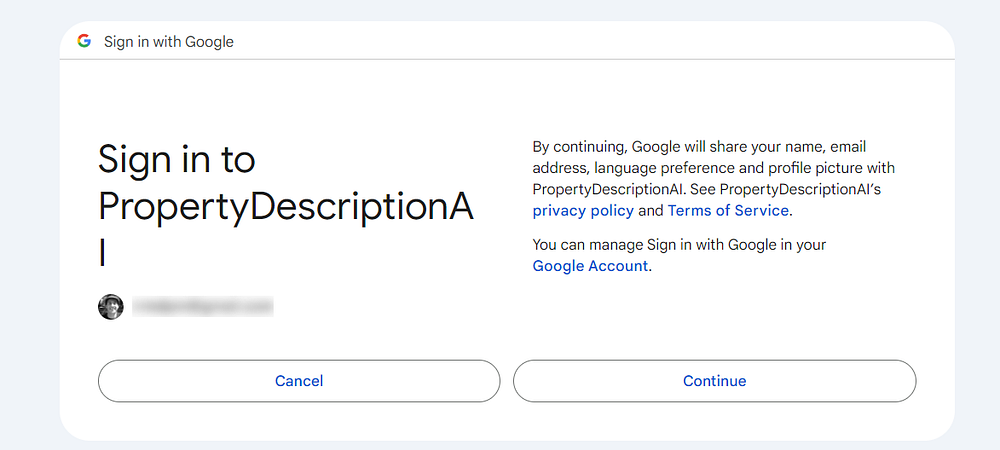Click the lone "I" on heading's last line
Viewport: 1000px width, 450px height.
(x=103, y=252)
